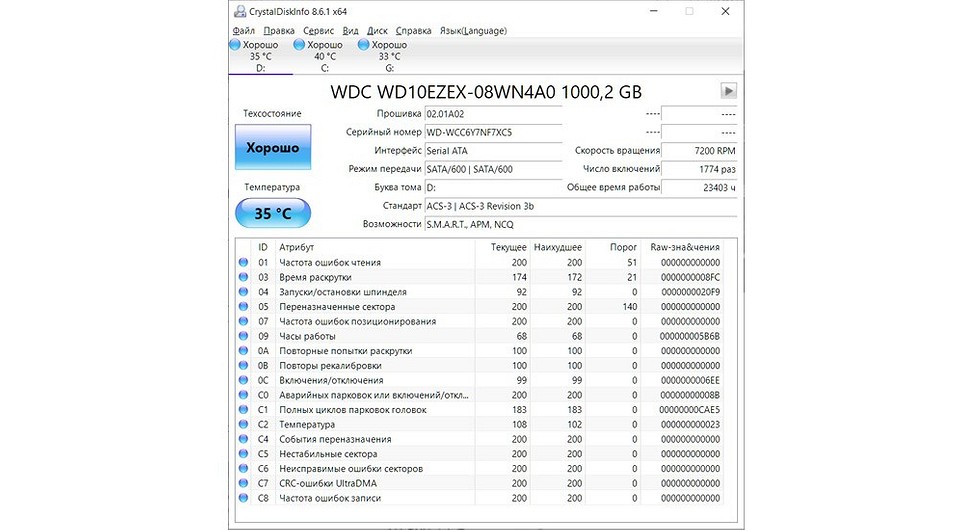Click the Наихудшее column header

(x=557, y=247)
